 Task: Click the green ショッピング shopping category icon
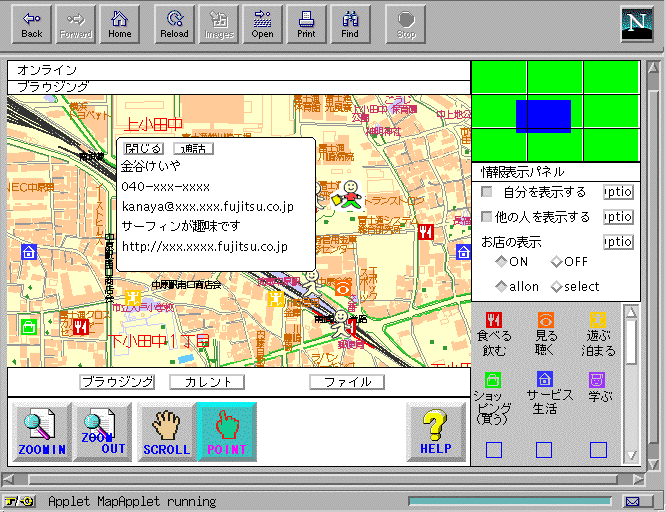(x=493, y=380)
